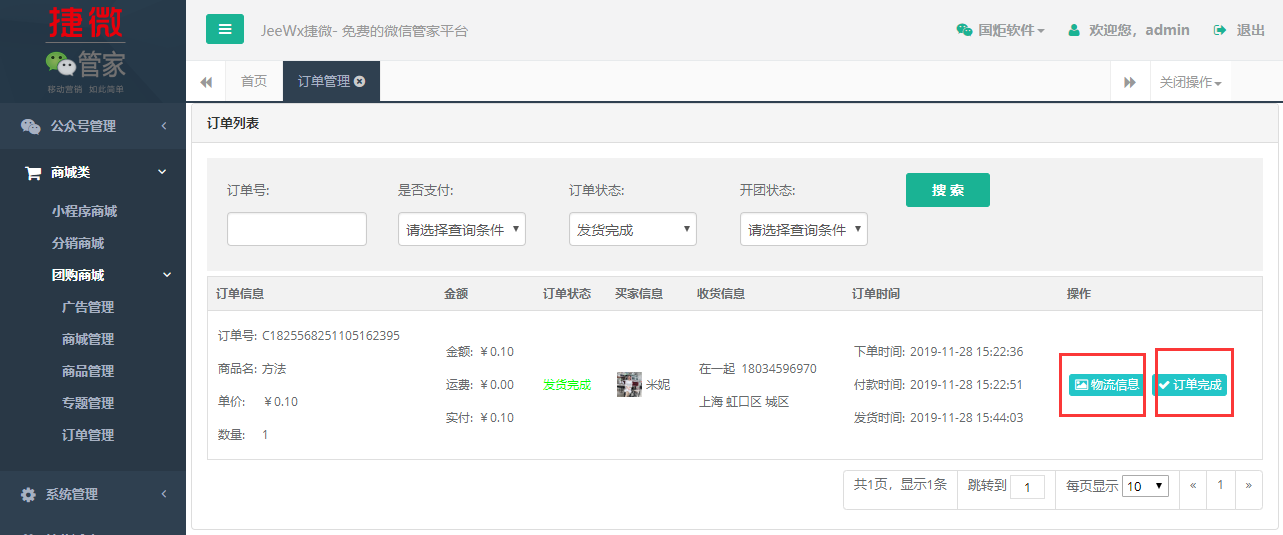Screen dimensions: 1283x535
Task: Select the 订单管理 tab
Action: (x=331, y=81)
